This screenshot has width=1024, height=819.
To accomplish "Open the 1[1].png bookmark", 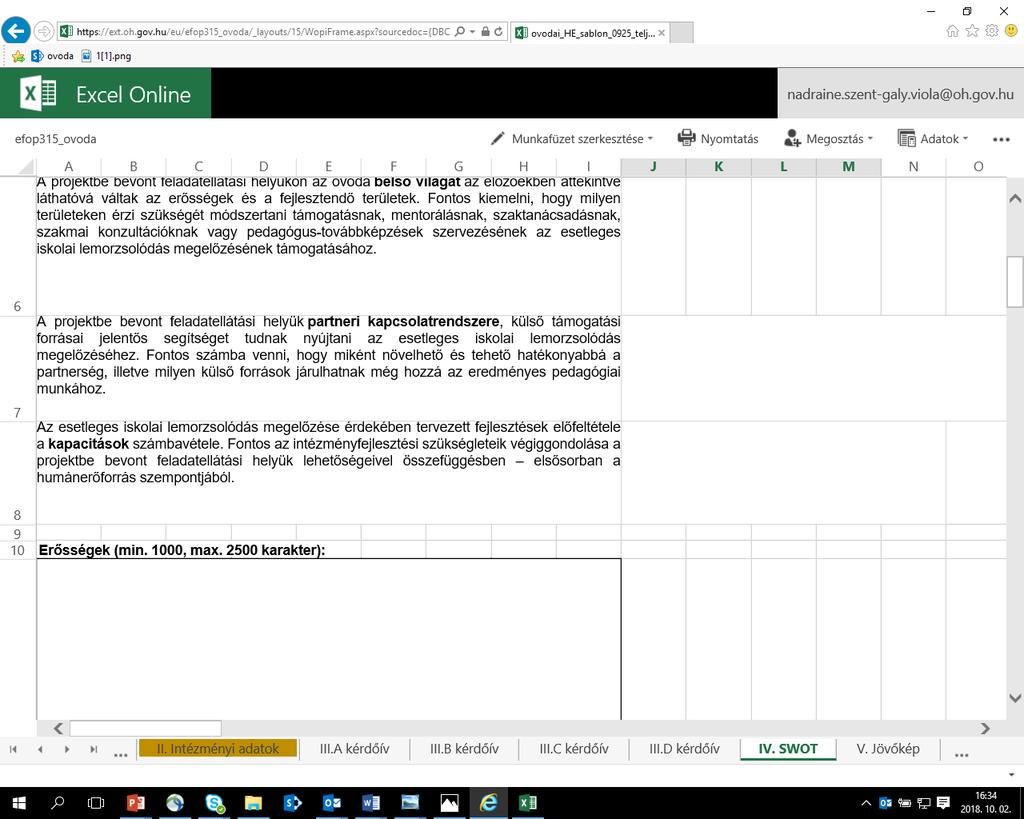I will pyautogui.click(x=106, y=56).
